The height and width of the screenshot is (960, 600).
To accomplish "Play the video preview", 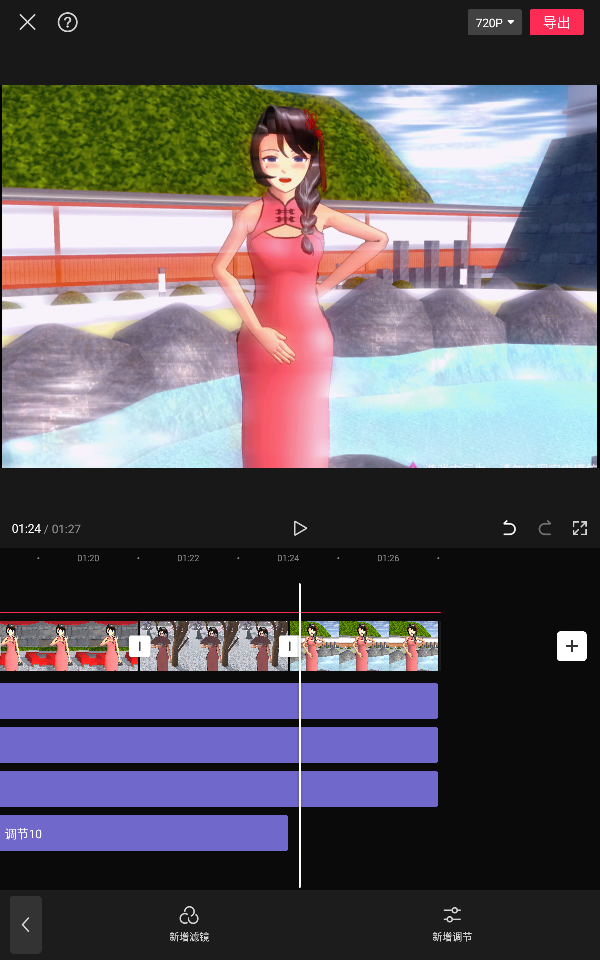I will [299, 528].
